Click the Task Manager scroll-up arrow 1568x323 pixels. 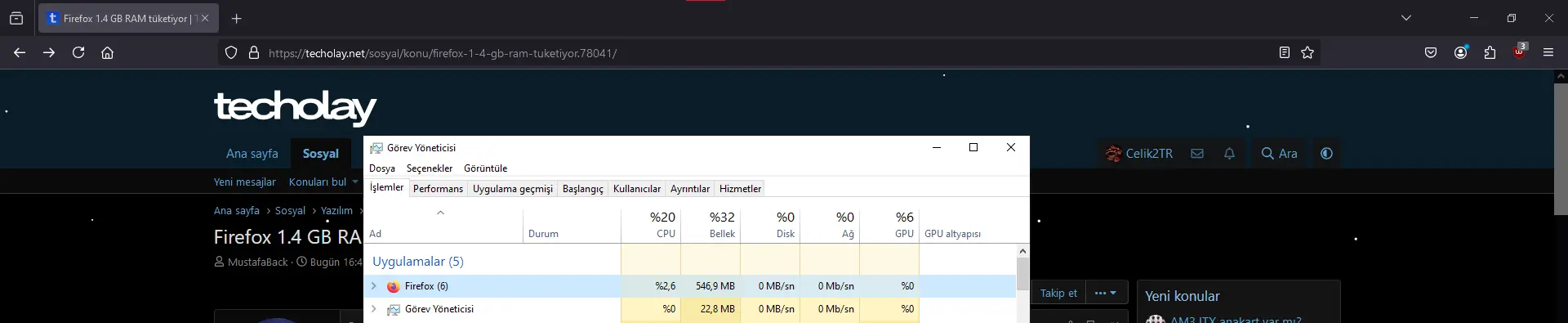pos(1022,251)
